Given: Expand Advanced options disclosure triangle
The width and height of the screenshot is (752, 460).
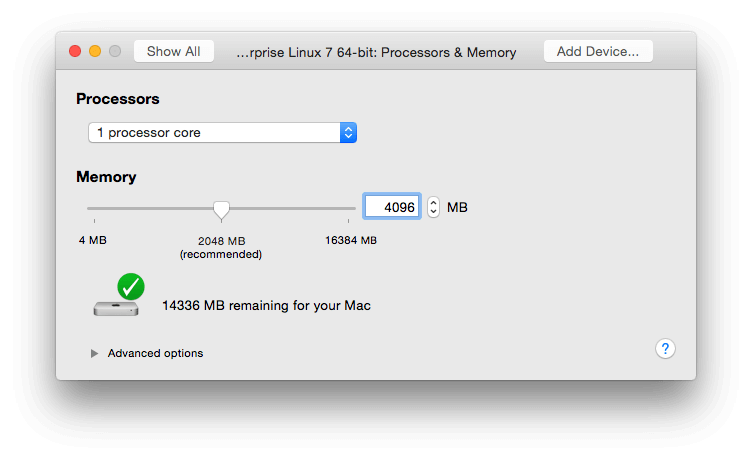Looking at the screenshot, I should tap(94, 354).
